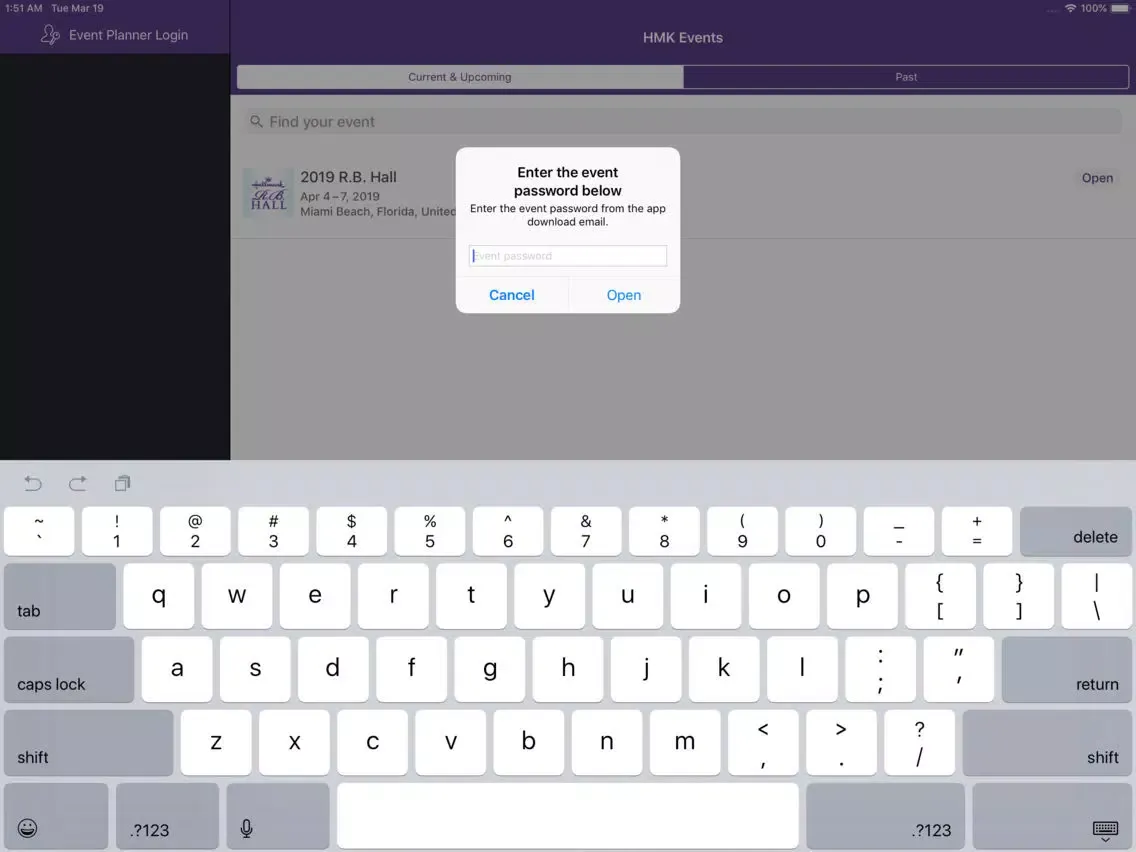Toggle the right shift key
The image size is (1136, 852).
click(1047, 743)
